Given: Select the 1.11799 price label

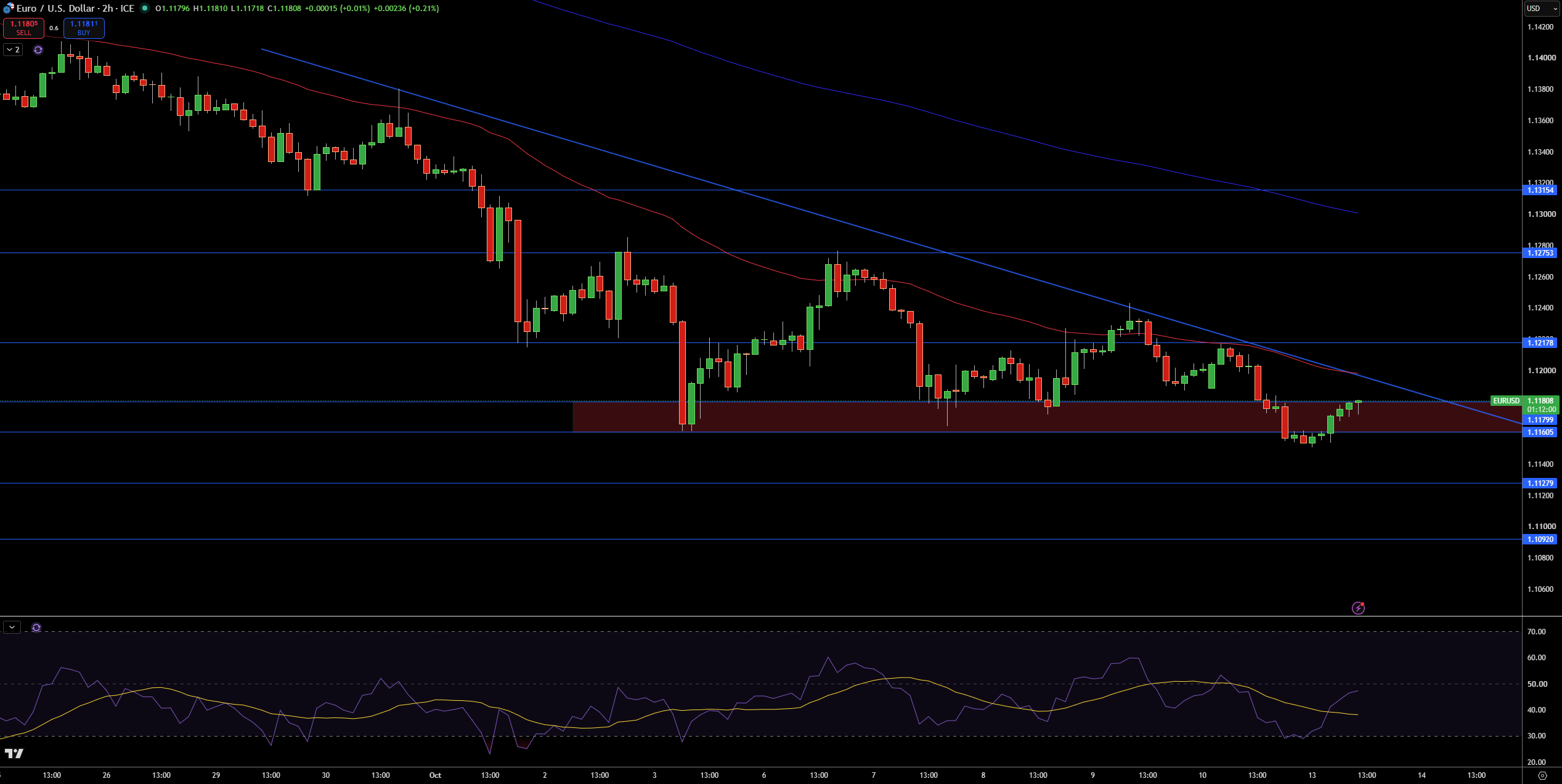Looking at the screenshot, I should (1540, 420).
